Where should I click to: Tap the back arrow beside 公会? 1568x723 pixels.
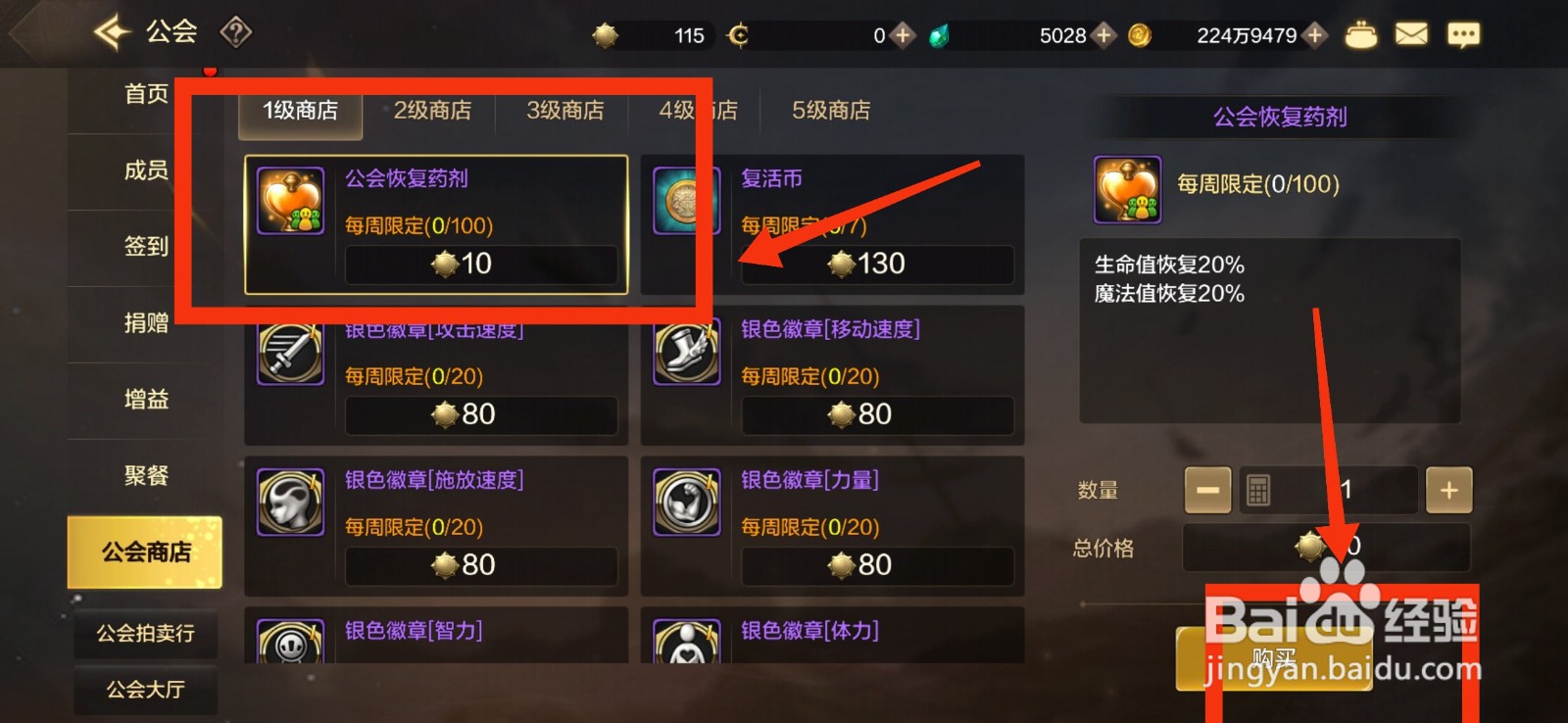tap(112, 32)
